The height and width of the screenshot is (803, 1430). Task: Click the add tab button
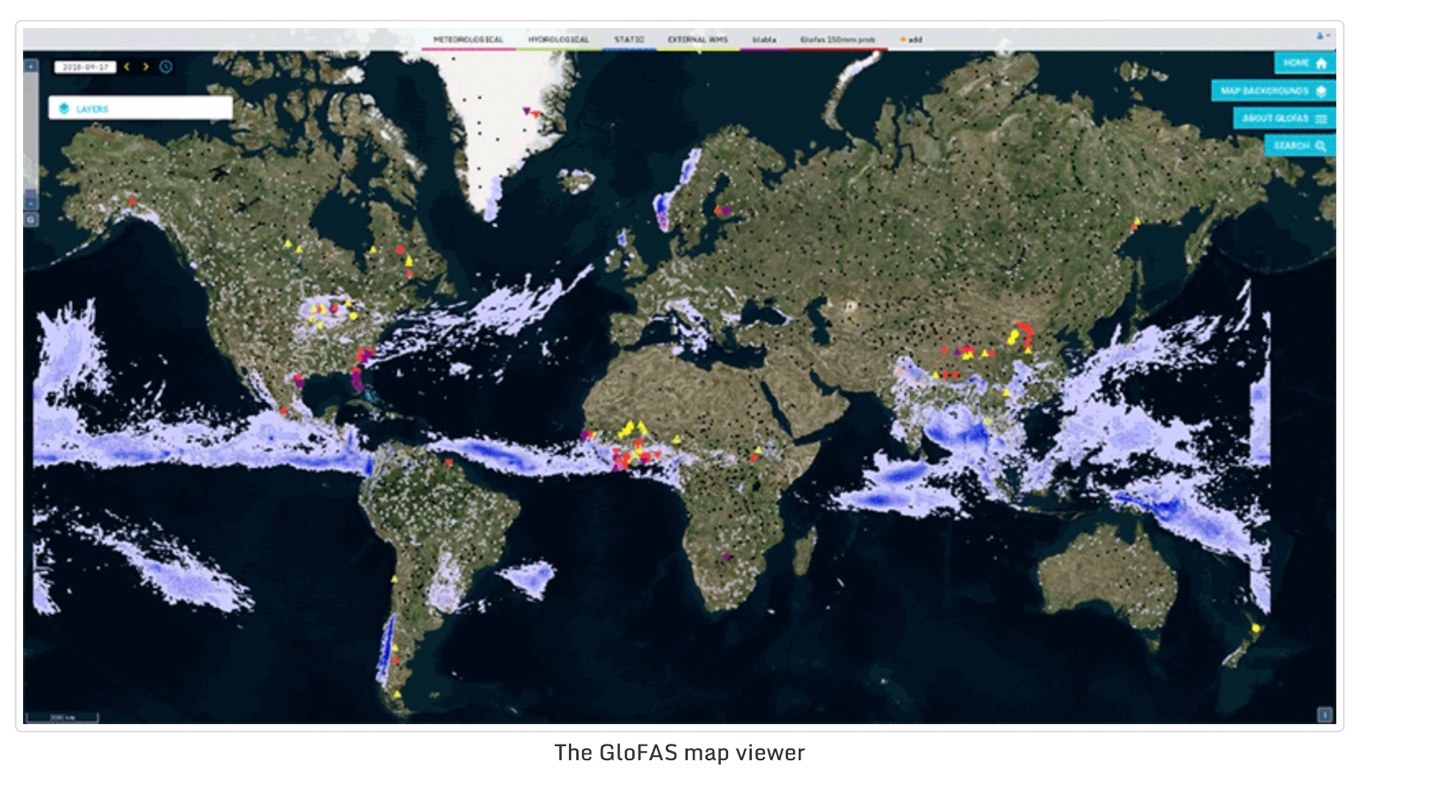[911, 40]
